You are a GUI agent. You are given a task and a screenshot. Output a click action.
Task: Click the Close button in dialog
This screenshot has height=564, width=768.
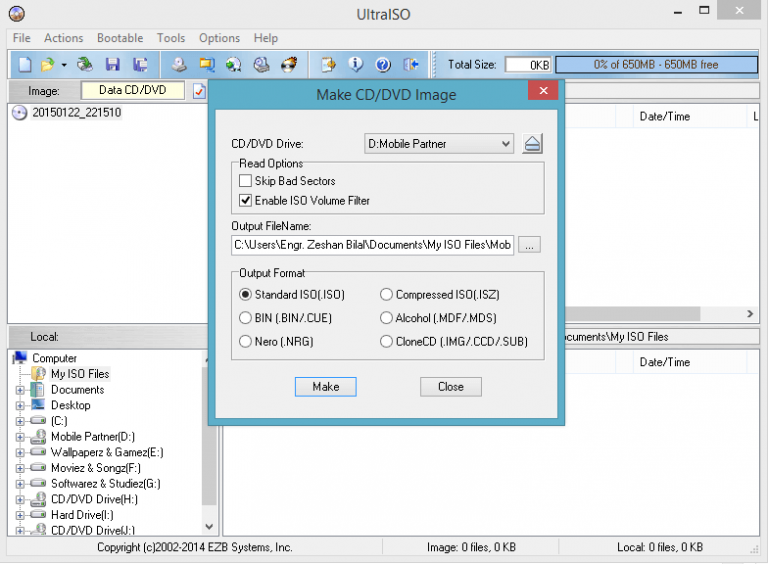451,387
